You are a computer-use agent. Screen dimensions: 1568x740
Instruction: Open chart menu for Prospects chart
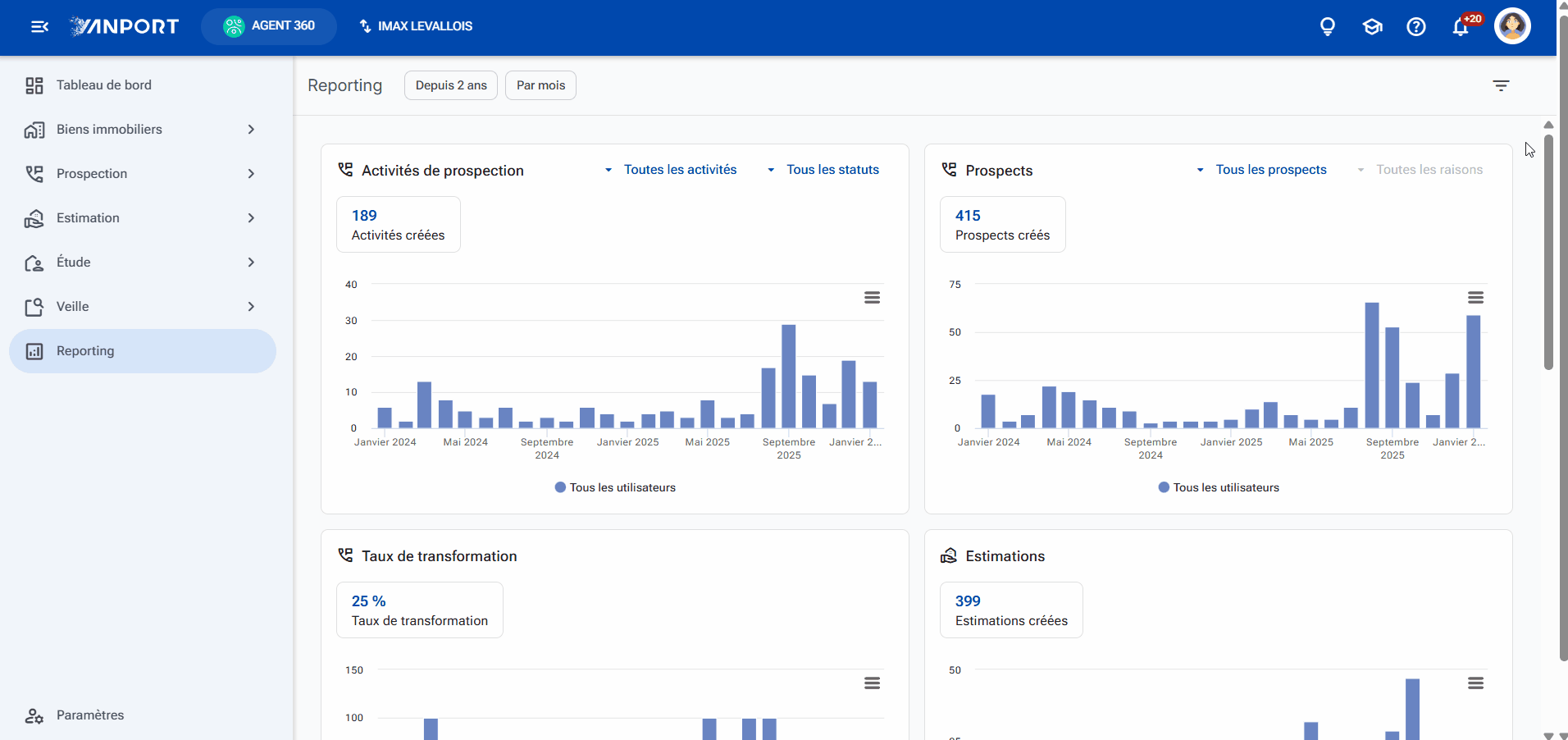pyautogui.click(x=1475, y=298)
